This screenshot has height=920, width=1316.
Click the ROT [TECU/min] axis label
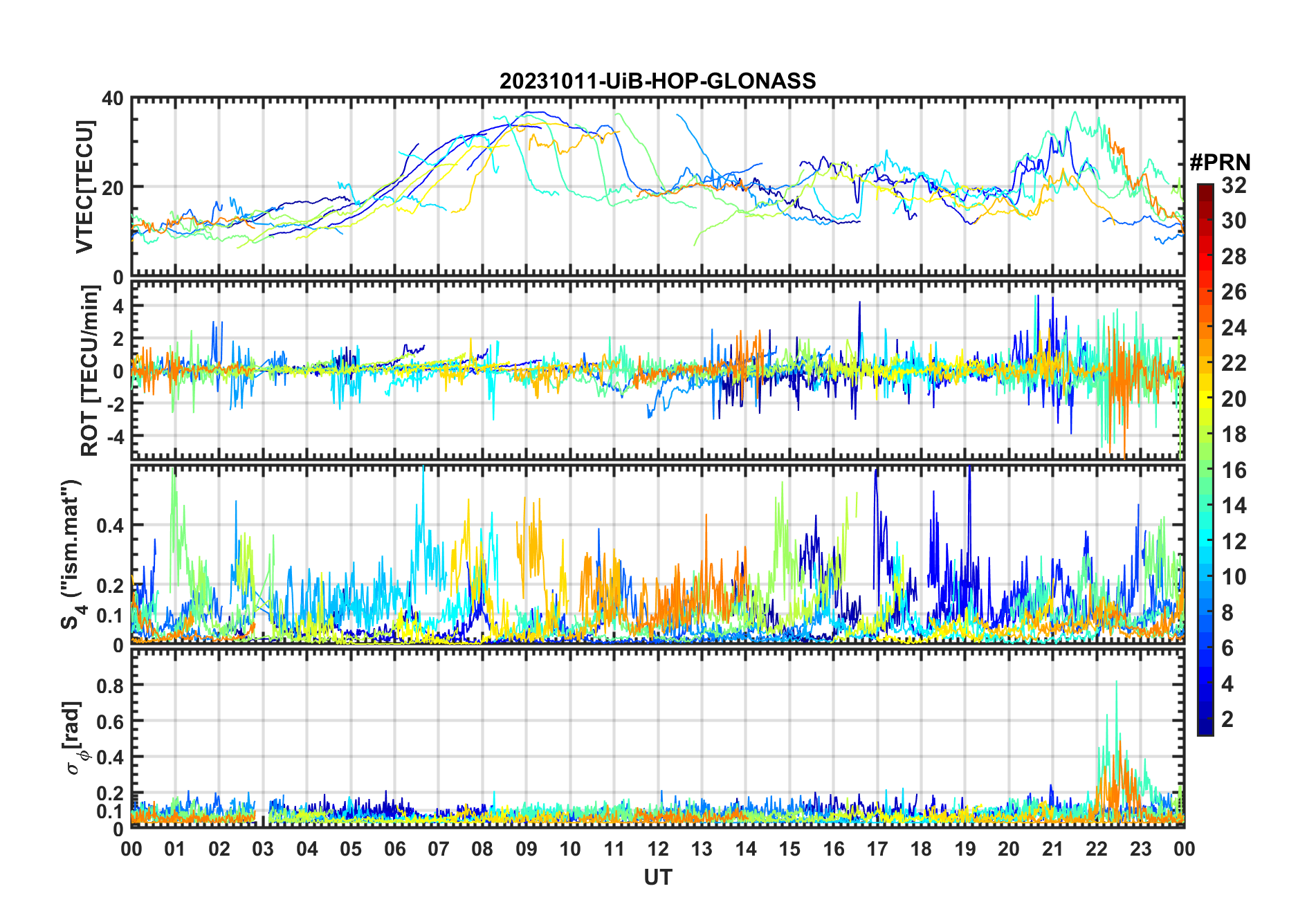click(x=89, y=370)
